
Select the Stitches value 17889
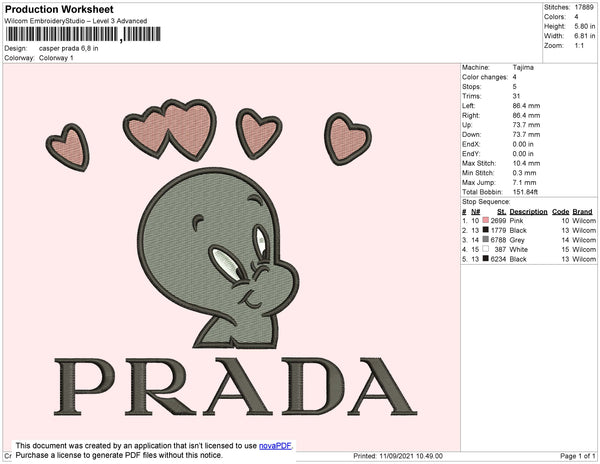coord(584,7)
